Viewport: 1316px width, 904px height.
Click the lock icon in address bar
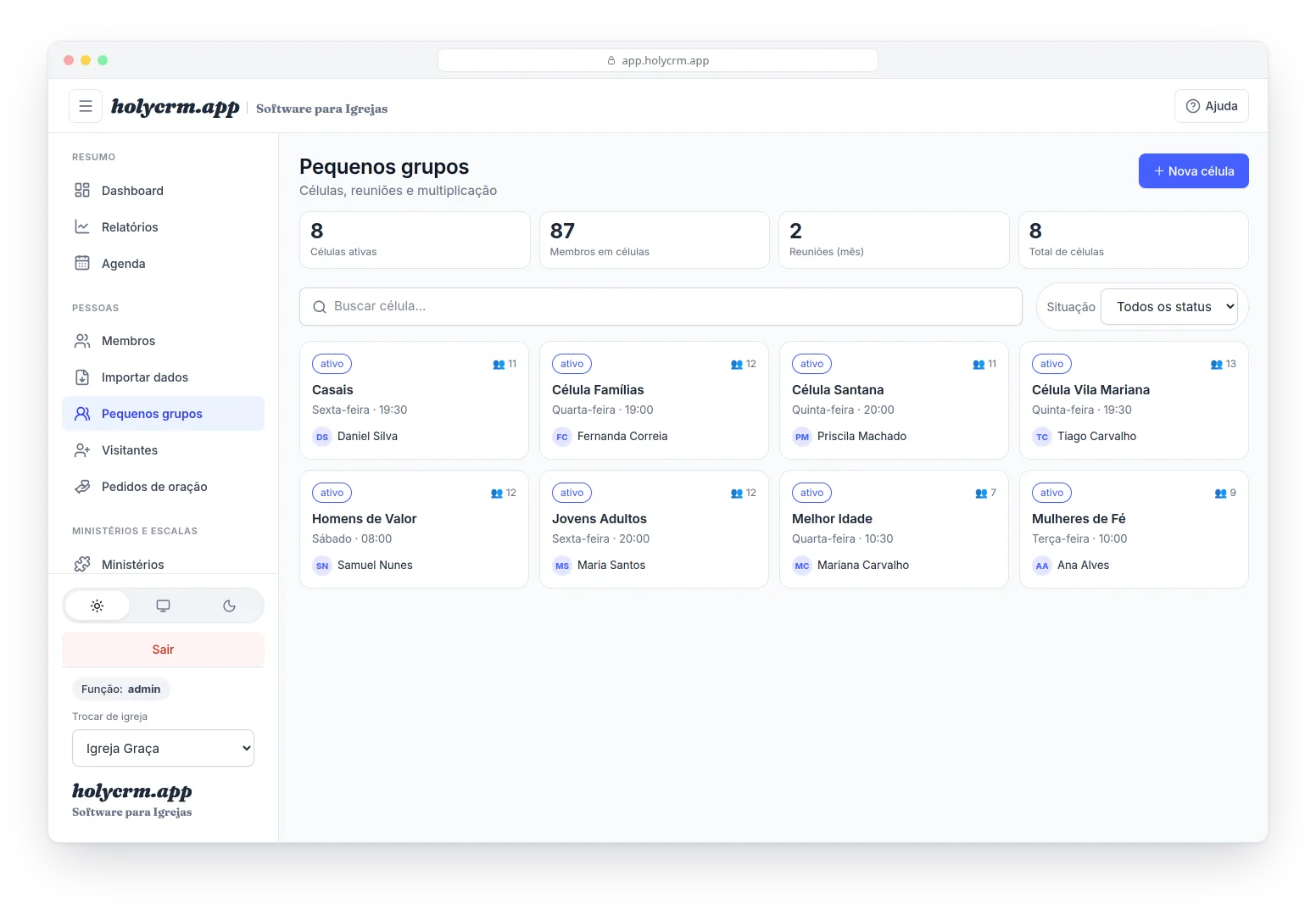(611, 61)
